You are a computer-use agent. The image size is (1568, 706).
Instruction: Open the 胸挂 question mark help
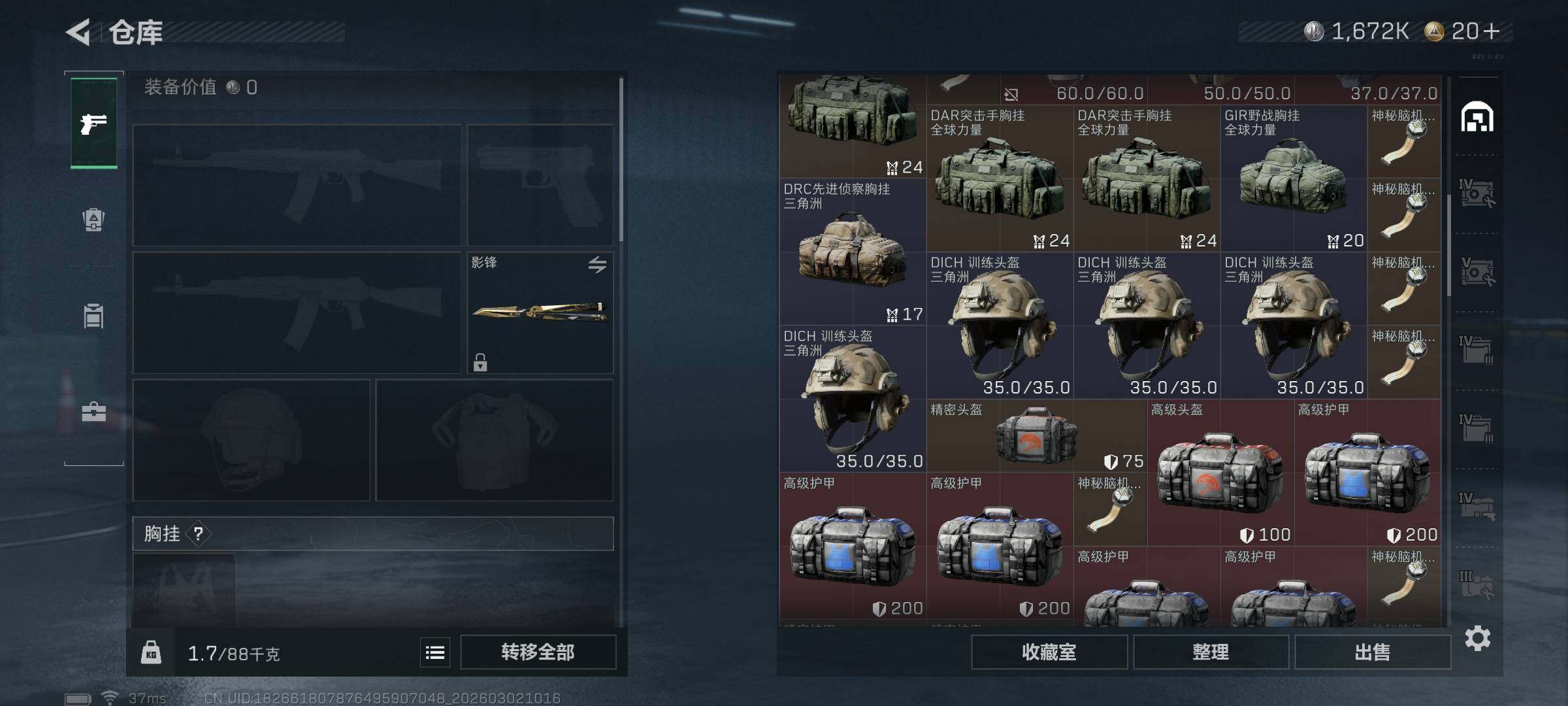coord(199,534)
